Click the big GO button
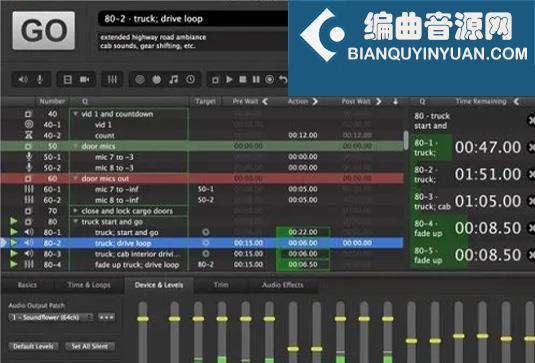 44,31
